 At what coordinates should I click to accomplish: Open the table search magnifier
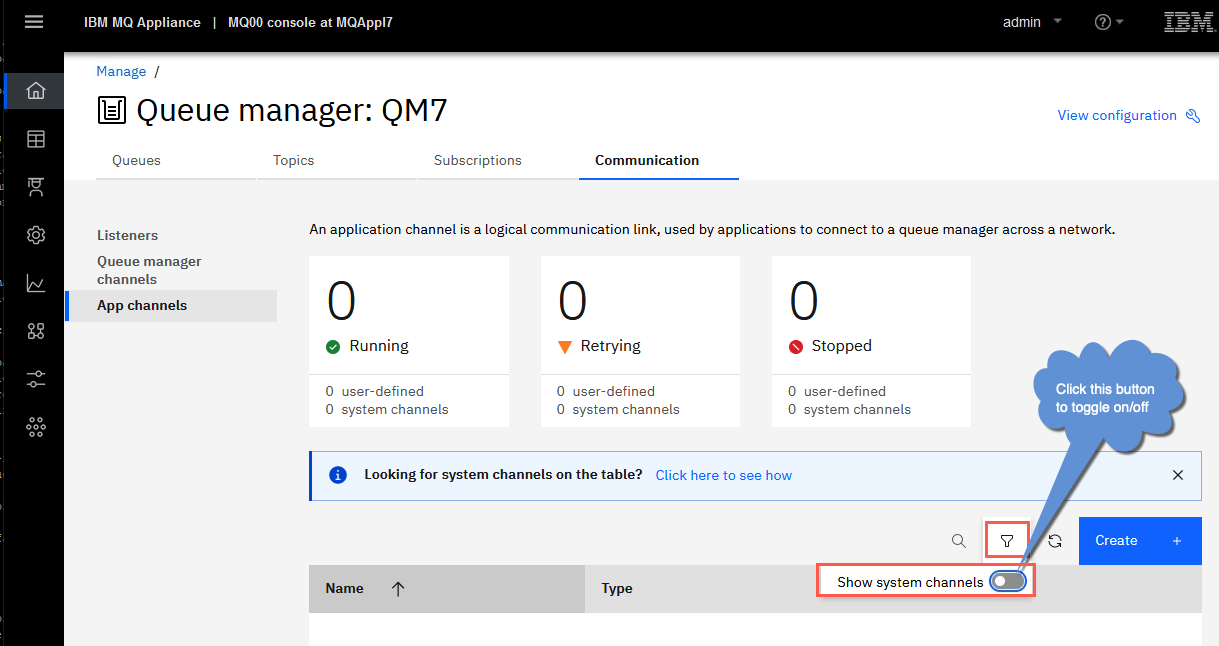[959, 541]
